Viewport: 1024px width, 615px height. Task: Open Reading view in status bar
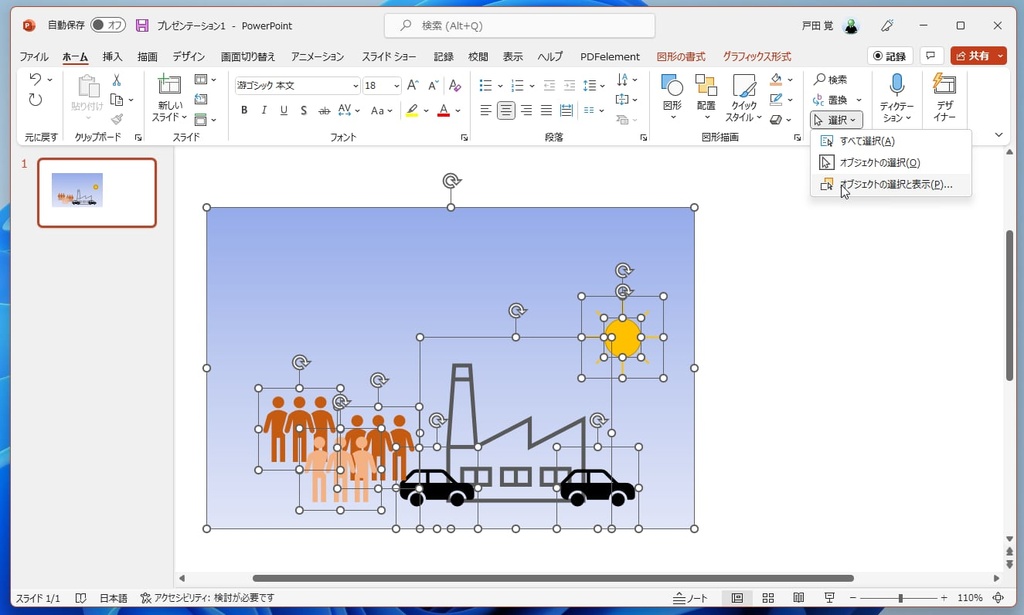798,597
